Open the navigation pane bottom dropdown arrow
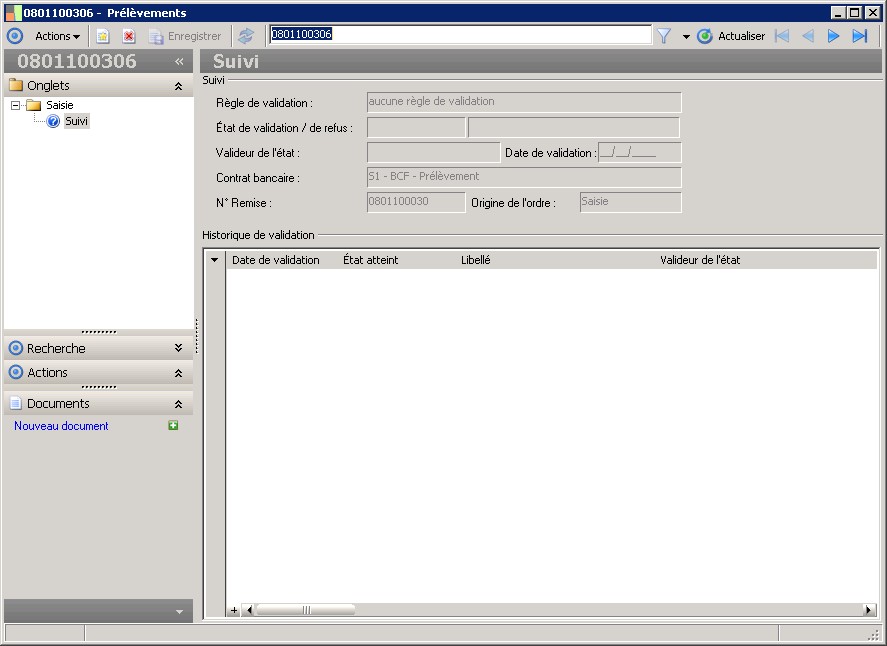 point(179,611)
